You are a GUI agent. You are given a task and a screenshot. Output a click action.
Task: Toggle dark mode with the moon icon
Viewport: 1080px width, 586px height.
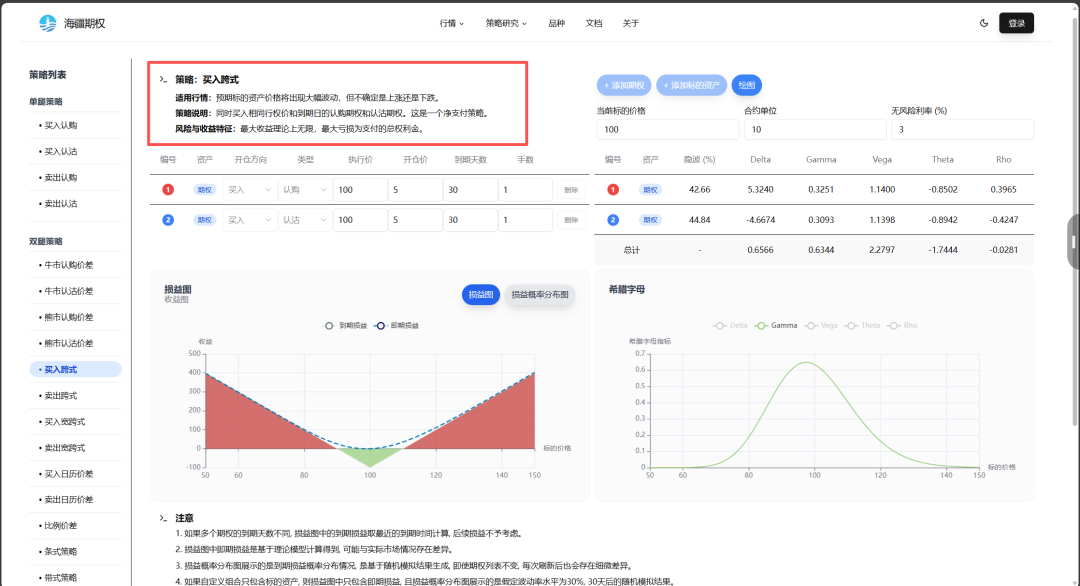[x=984, y=23]
